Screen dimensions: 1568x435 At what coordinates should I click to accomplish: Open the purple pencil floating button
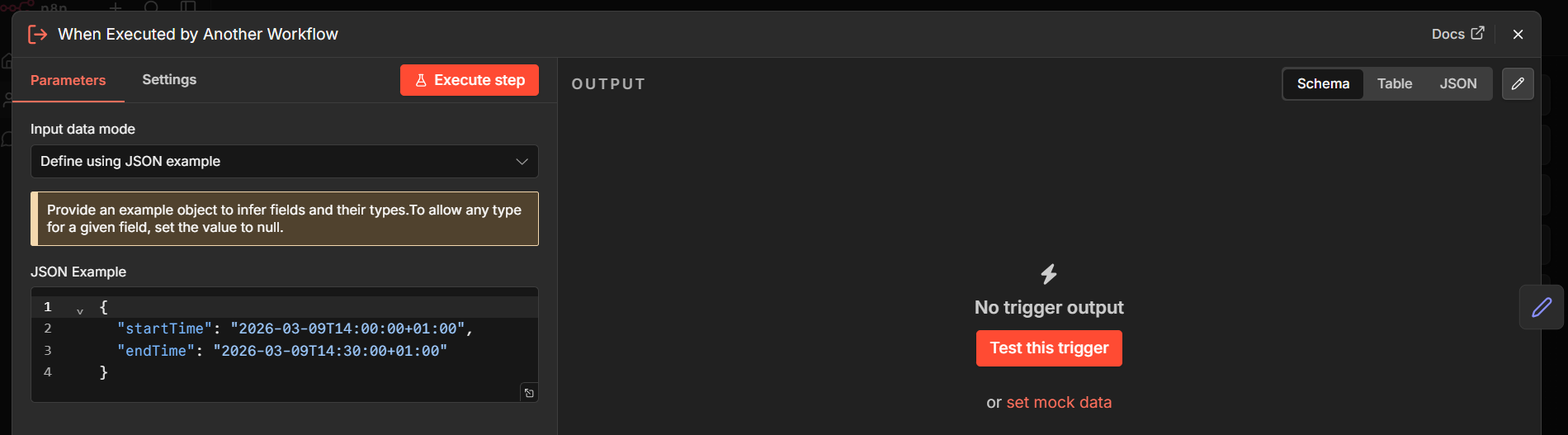(1541, 307)
